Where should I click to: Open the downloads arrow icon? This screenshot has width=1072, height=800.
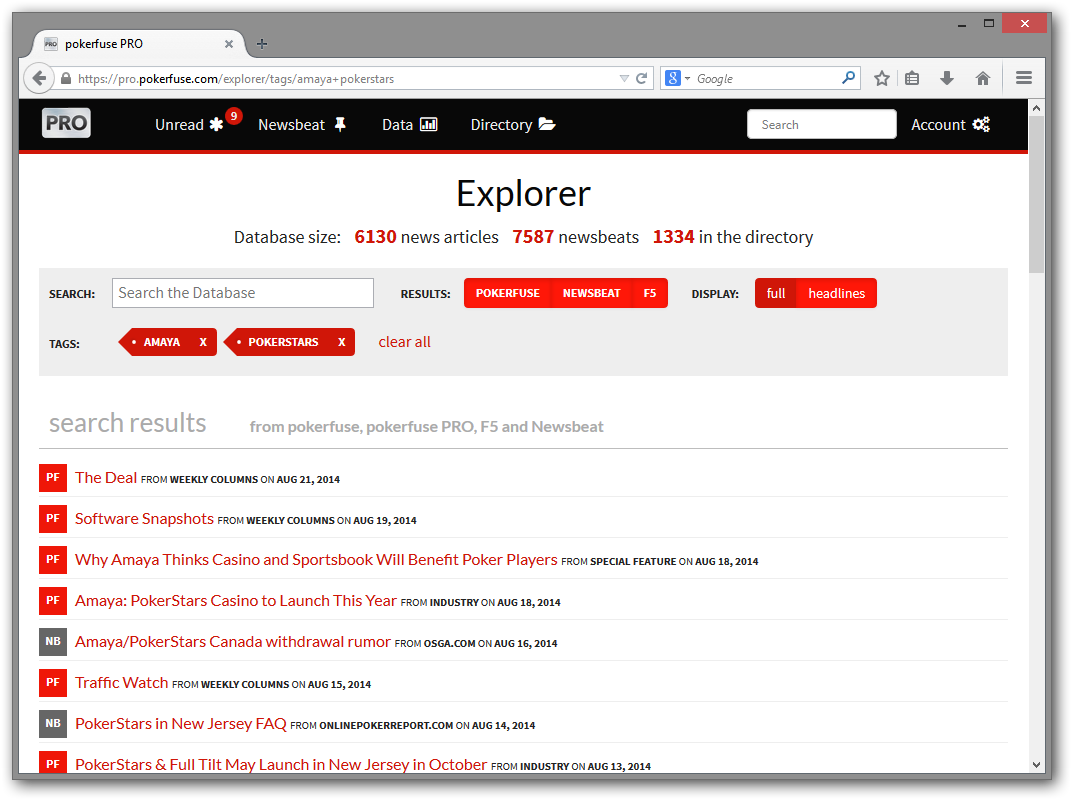pos(947,79)
